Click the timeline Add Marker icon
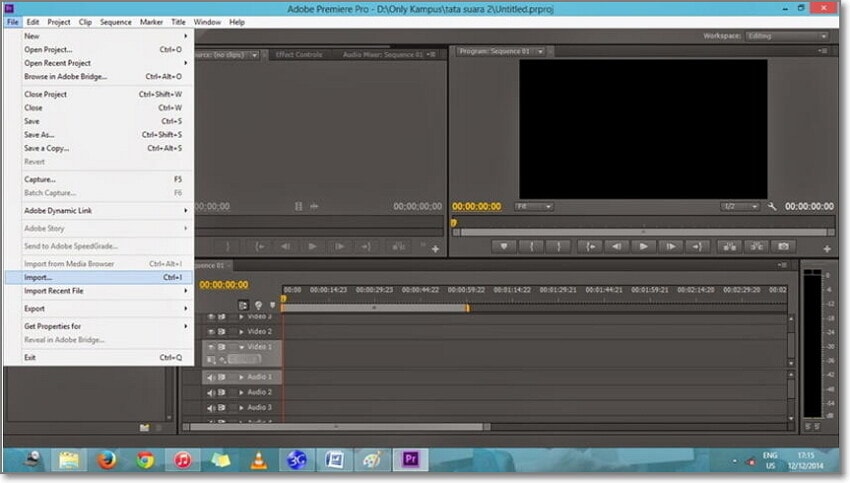The width and height of the screenshot is (850, 483). pos(273,305)
